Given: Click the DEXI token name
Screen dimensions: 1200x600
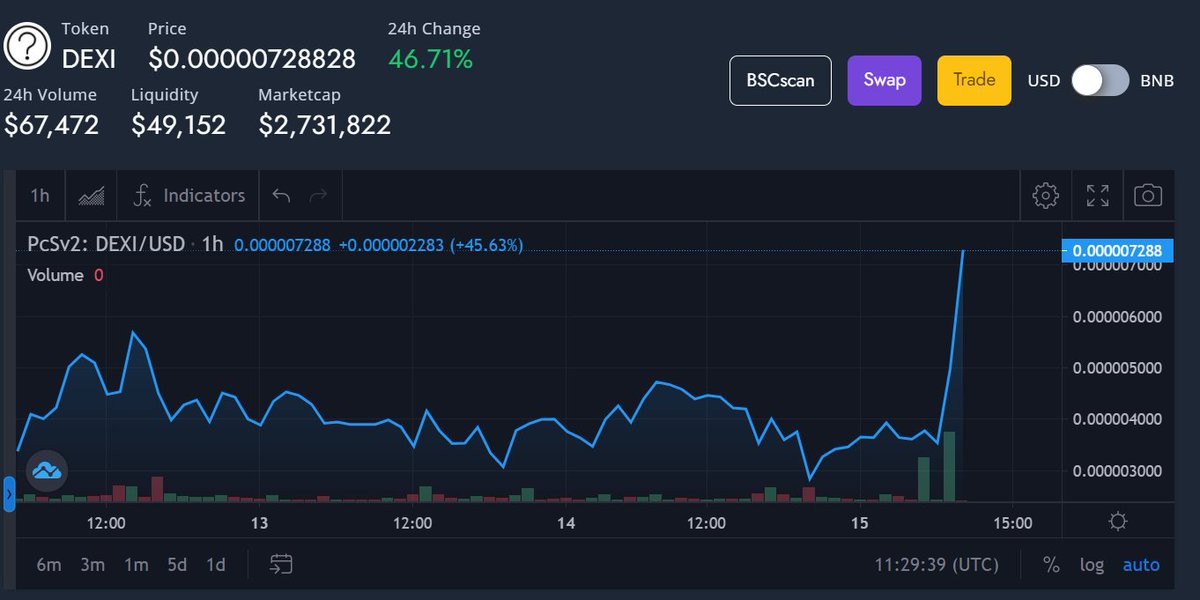Looking at the screenshot, I should click(x=89, y=59).
